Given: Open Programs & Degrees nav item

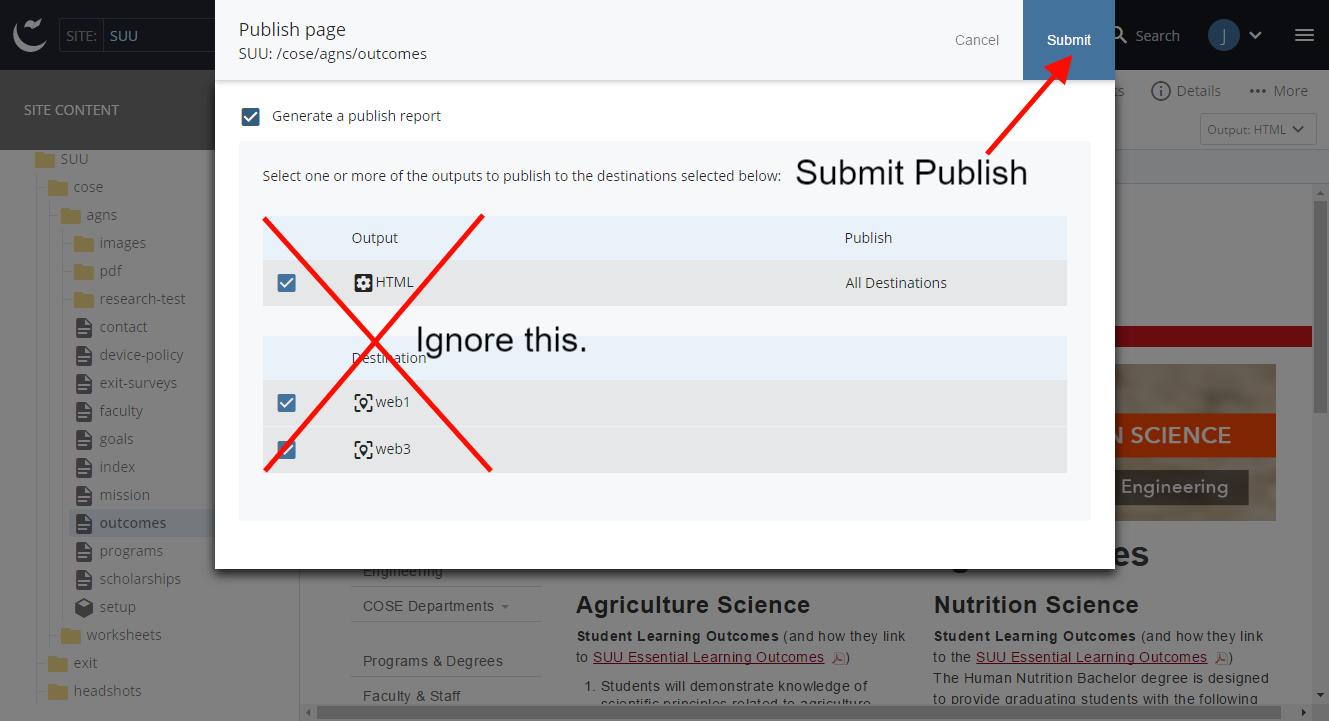Looking at the screenshot, I should 432,661.
